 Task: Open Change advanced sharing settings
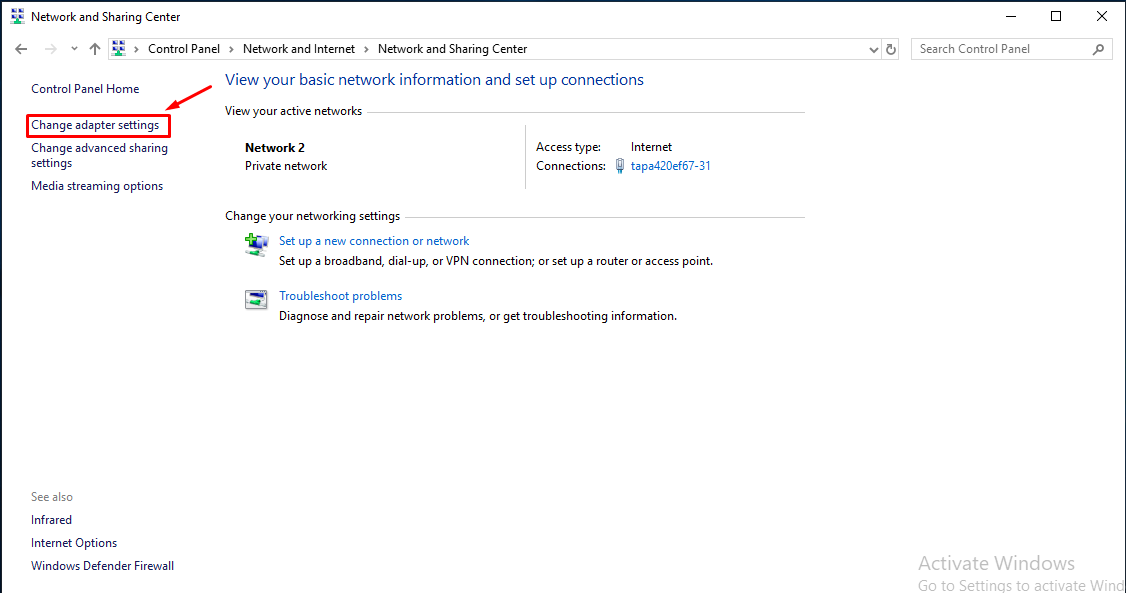pyautogui.click(x=99, y=155)
